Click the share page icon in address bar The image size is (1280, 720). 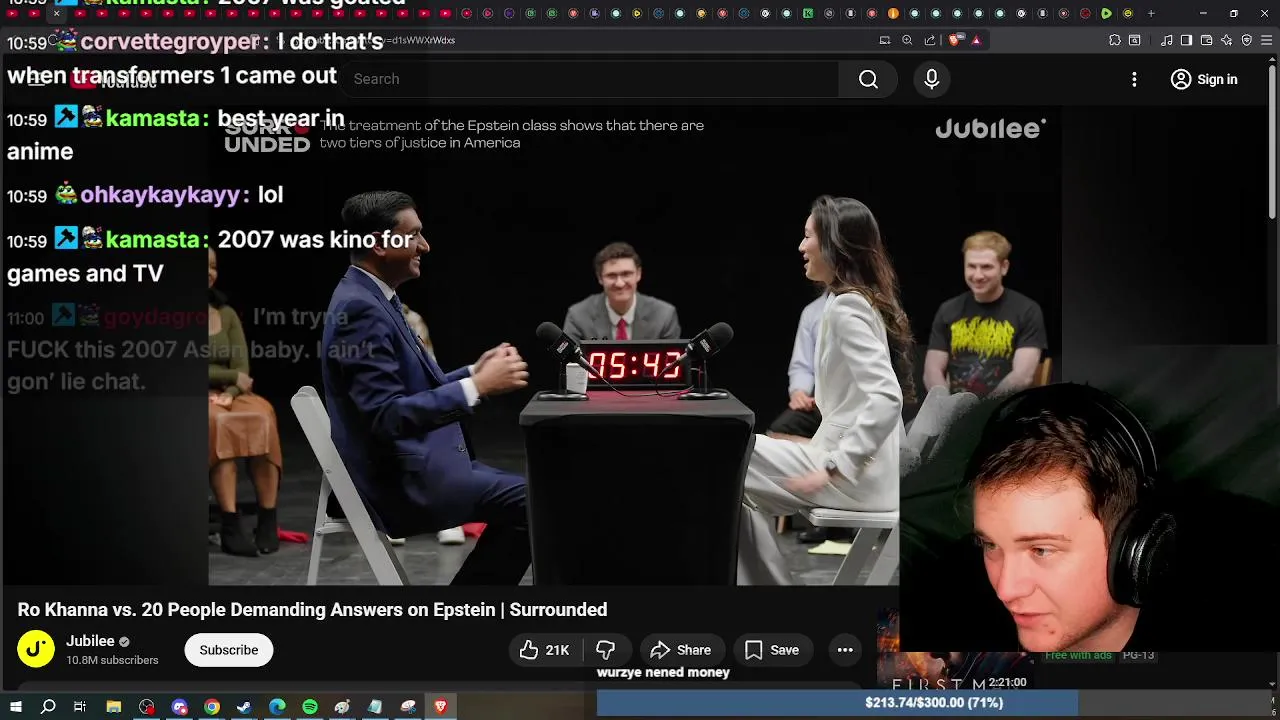click(x=930, y=40)
